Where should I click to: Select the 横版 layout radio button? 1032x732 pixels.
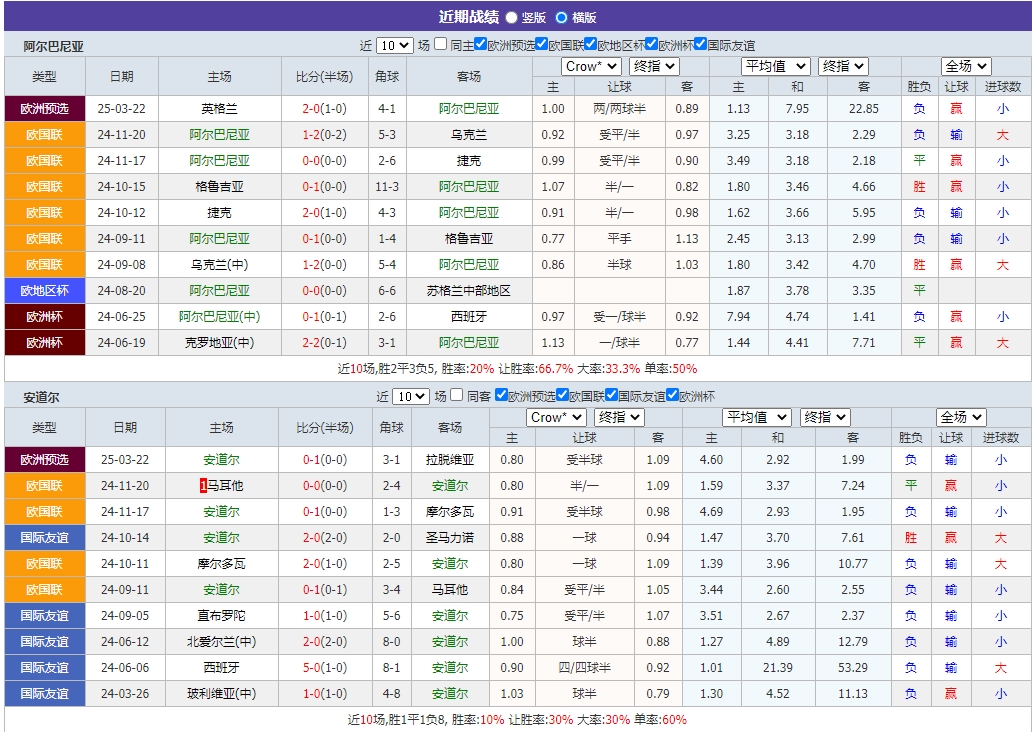click(x=562, y=17)
